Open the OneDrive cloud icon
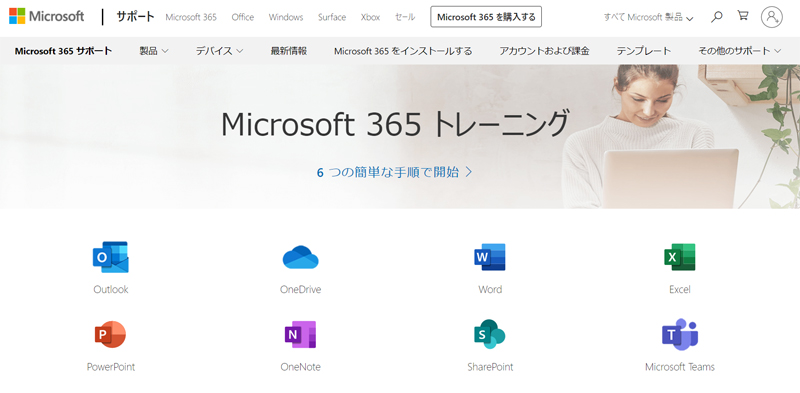This screenshot has height=393, width=800. pos(301,257)
